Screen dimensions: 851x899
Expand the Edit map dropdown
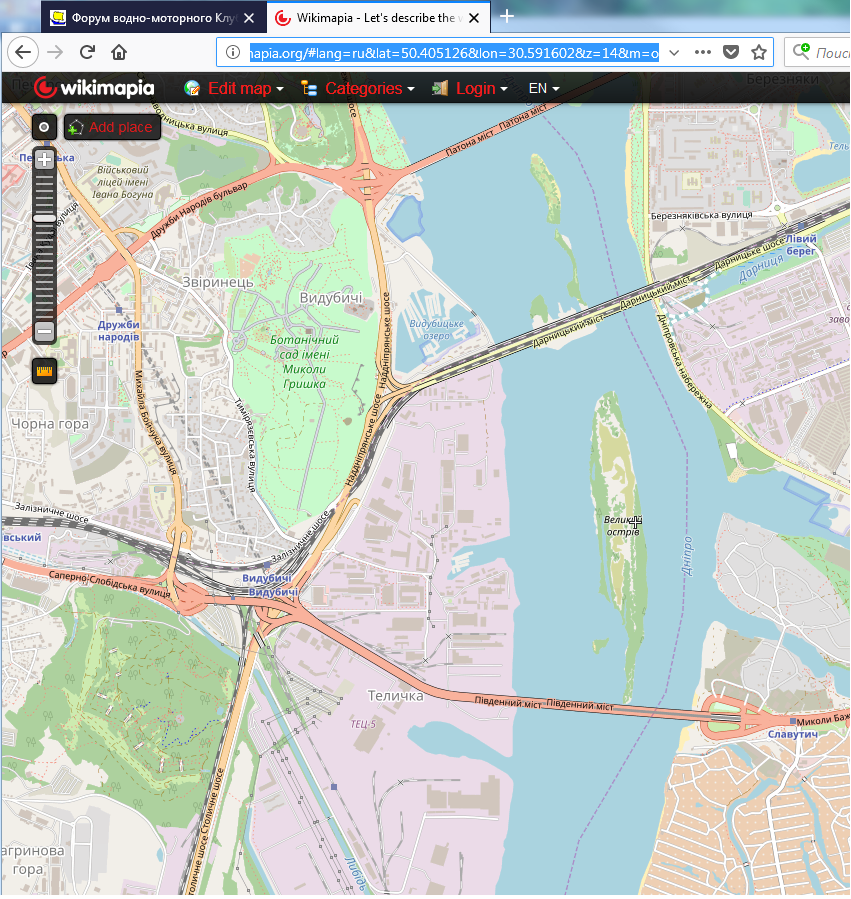coord(234,88)
